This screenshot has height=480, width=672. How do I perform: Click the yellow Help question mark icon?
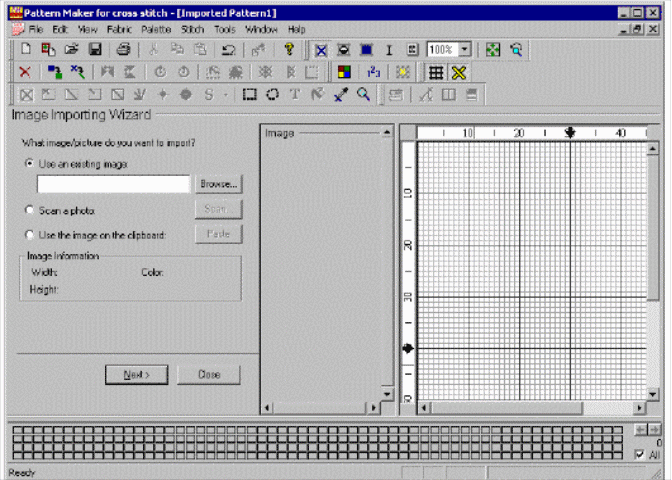[289, 49]
